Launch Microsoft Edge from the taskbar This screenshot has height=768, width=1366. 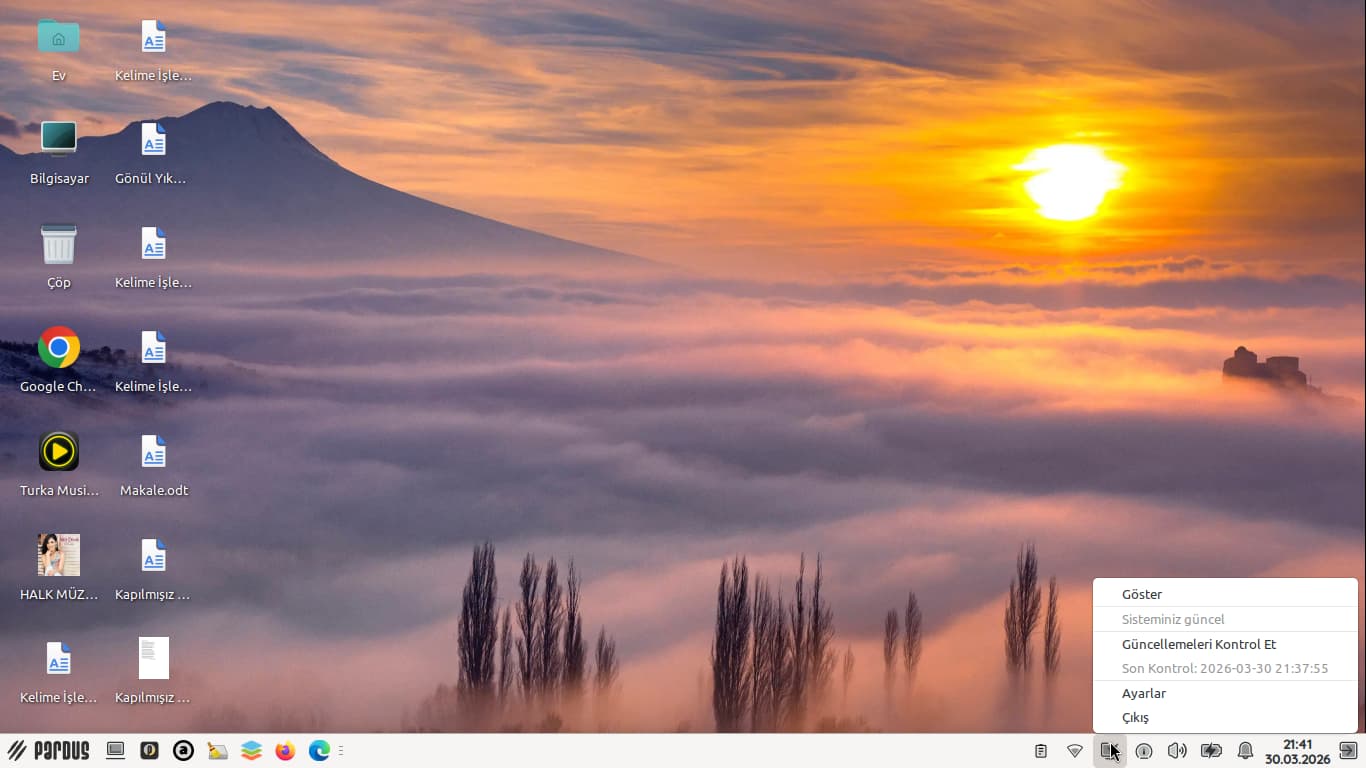(319, 750)
